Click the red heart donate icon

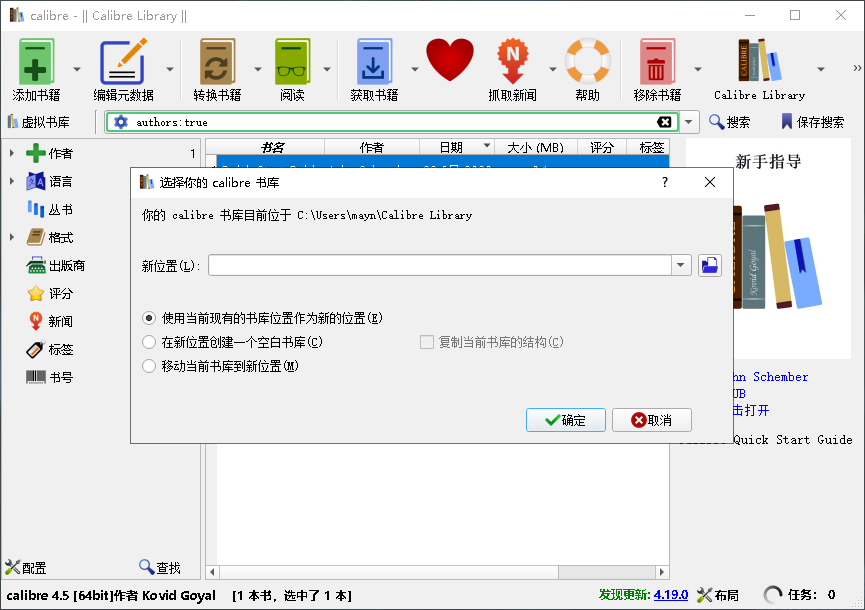click(450, 61)
